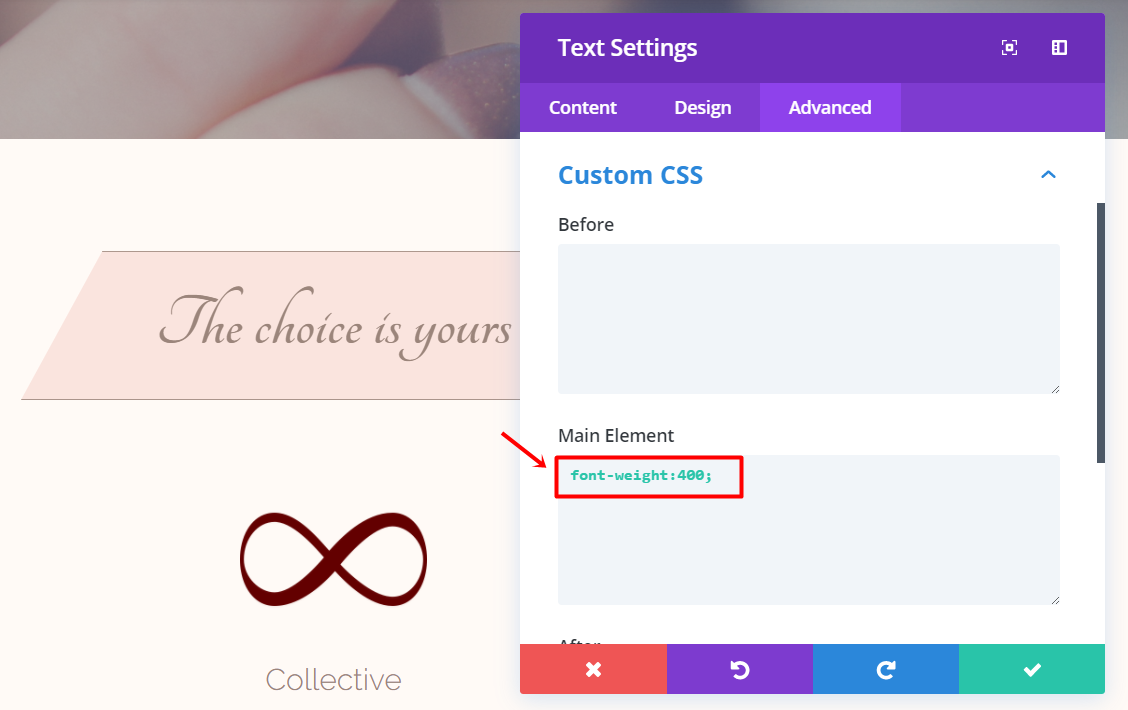Select "The choice is yours" heading text
Screen dimensions: 1128x710
pyautogui.click(x=336, y=326)
